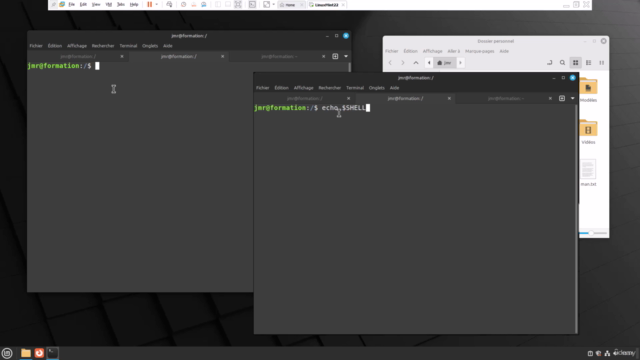The width and height of the screenshot is (640, 360).
Task: Open the Modèles folder
Action: (x=588, y=90)
